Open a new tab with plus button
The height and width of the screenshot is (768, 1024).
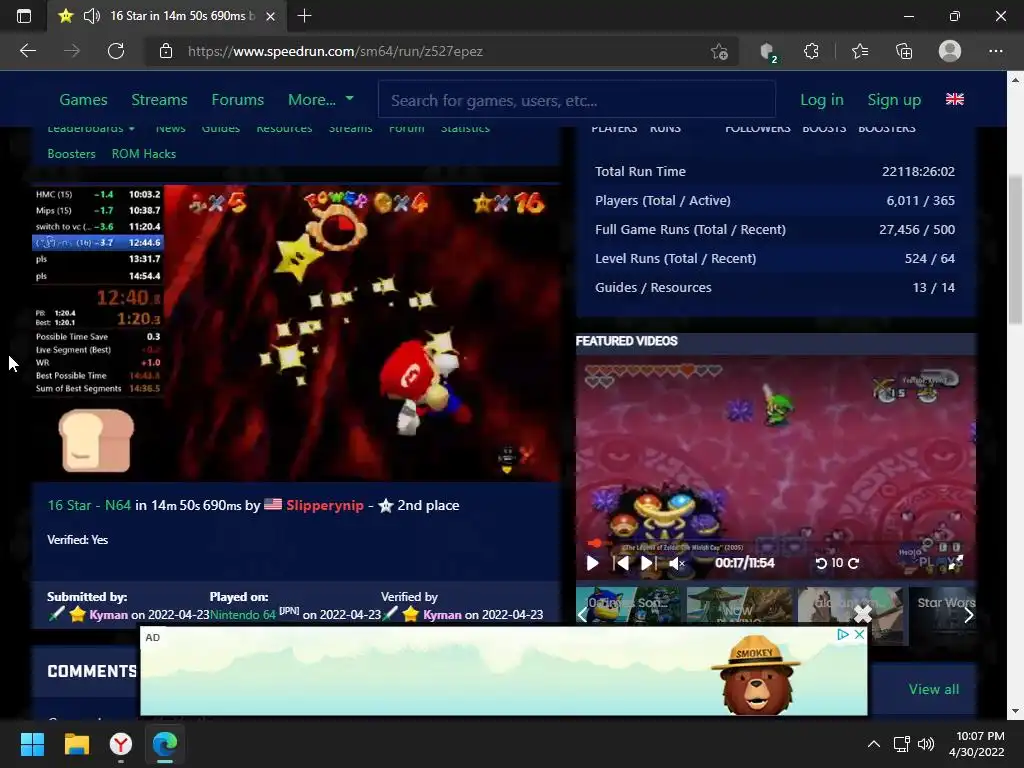pos(304,16)
